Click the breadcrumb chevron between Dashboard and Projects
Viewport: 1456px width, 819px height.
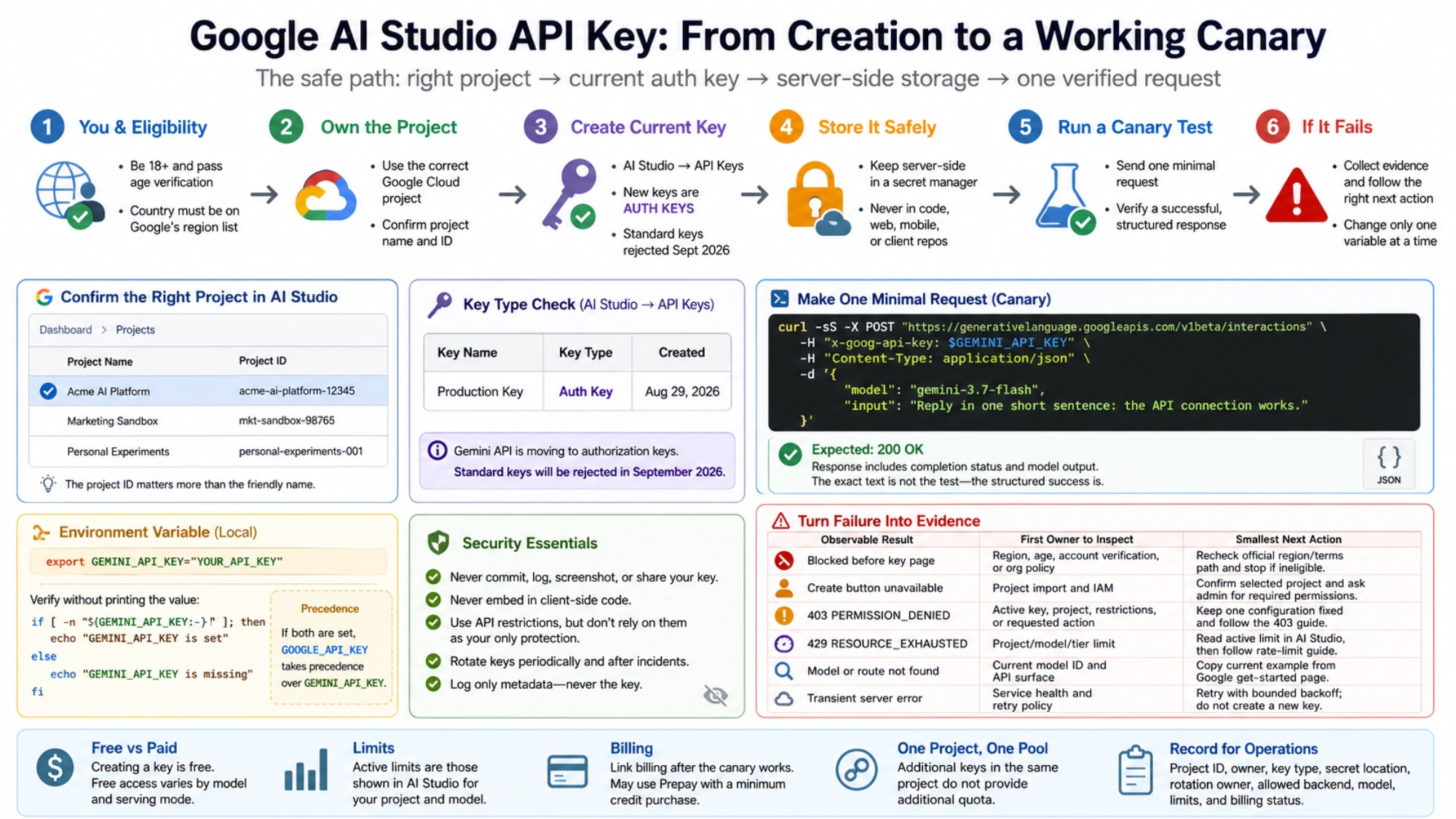[104, 330]
